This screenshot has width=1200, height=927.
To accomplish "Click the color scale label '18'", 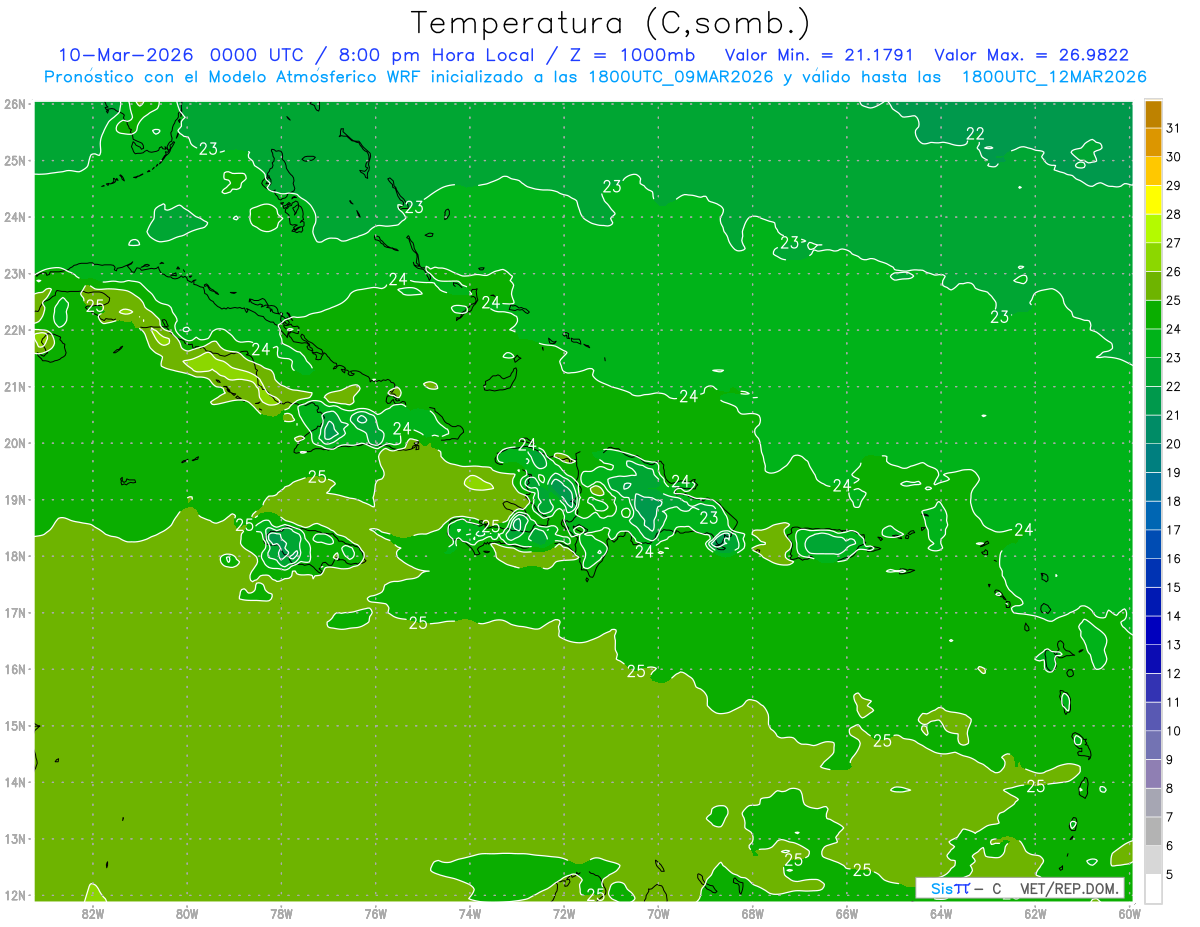I will pyautogui.click(x=1174, y=501).
